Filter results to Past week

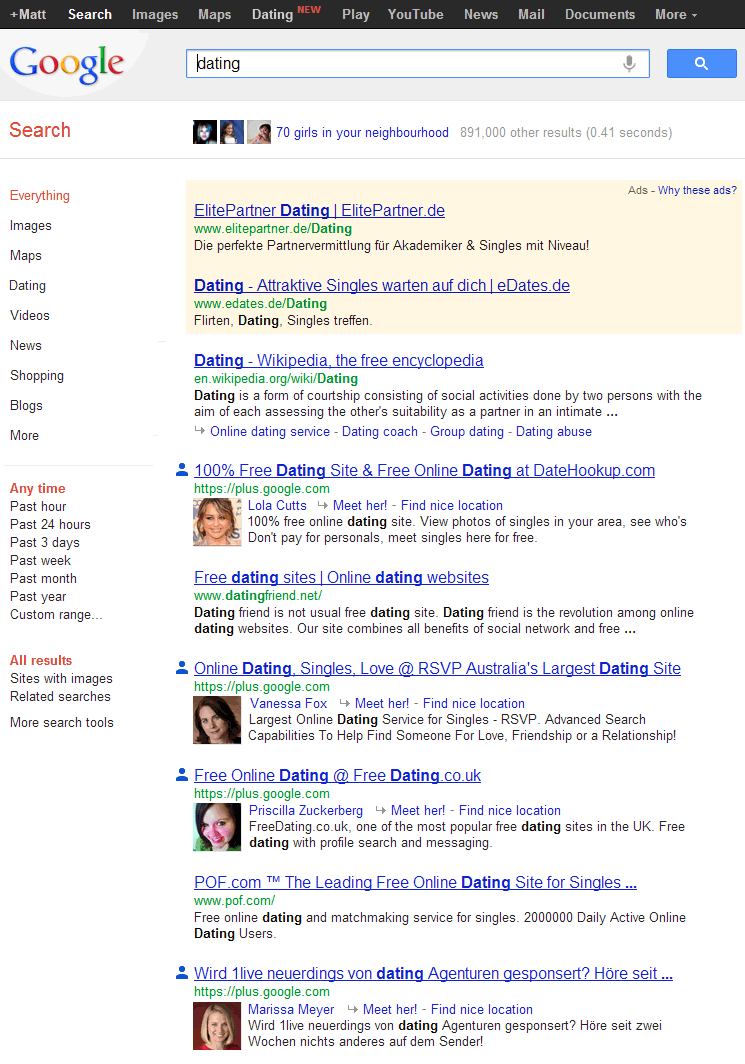(x=40, y=560)
